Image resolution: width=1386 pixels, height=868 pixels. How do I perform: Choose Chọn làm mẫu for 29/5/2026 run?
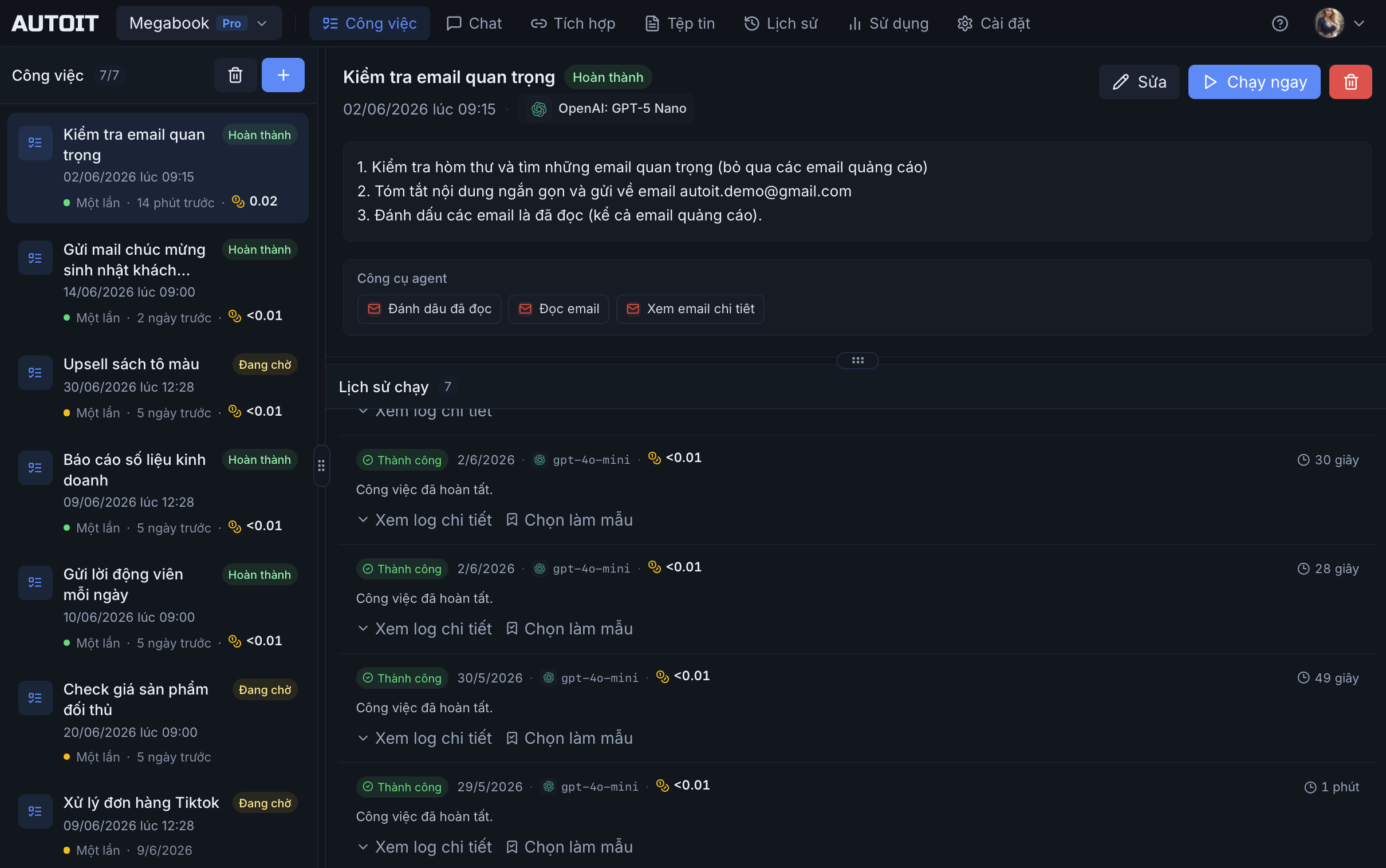click(x=569, y=847)
